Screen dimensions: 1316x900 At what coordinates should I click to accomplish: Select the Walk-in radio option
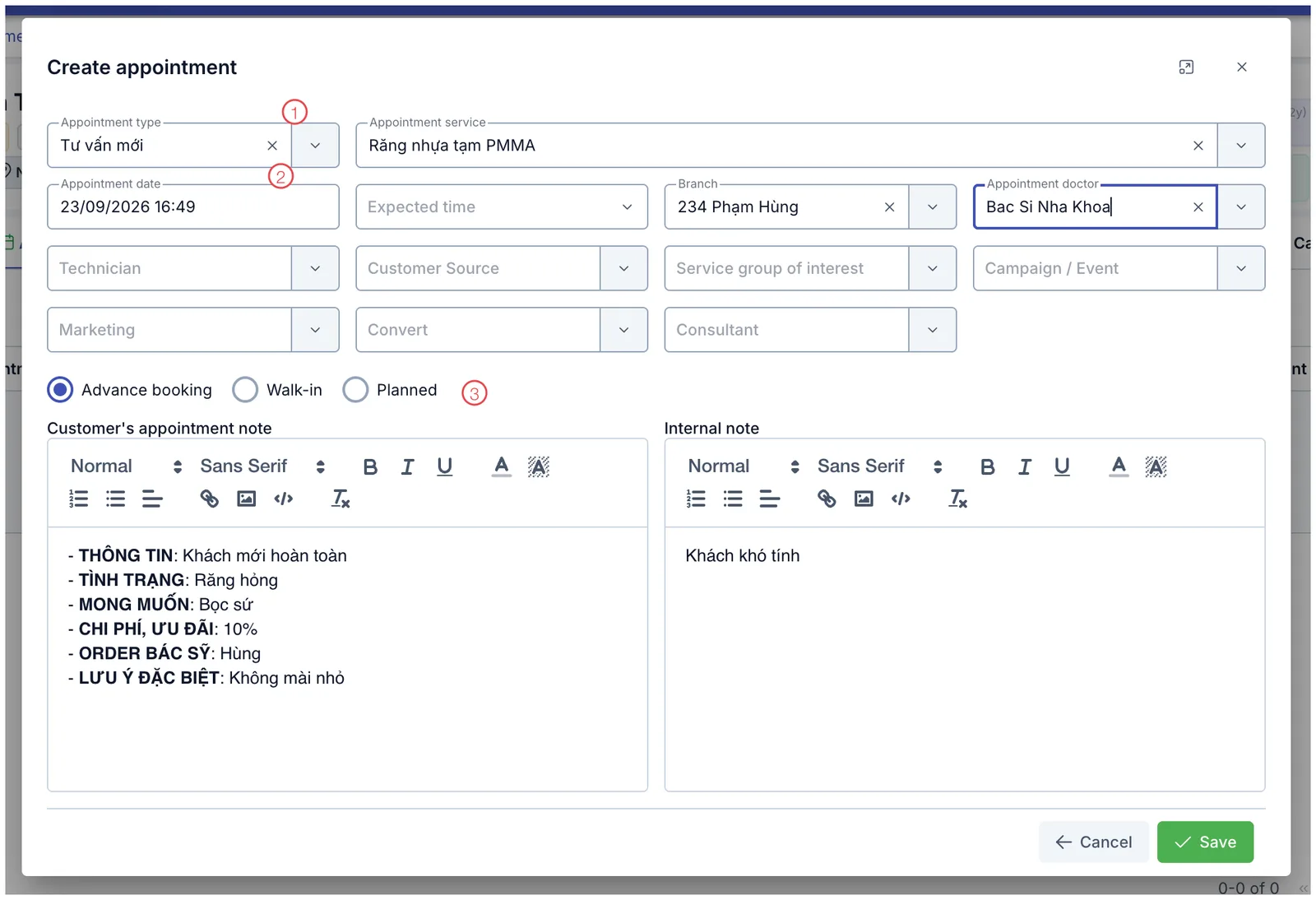tap(245, 390)
